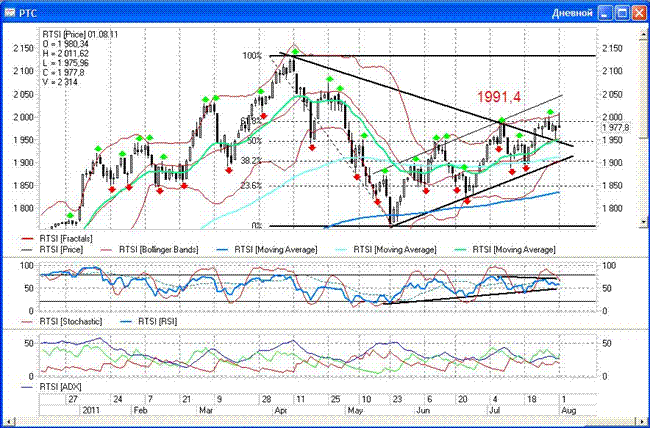Select the RTSI [Bollinger Bands] legend entry
This screenshot has height=428, width=650.
coord(150,250)
